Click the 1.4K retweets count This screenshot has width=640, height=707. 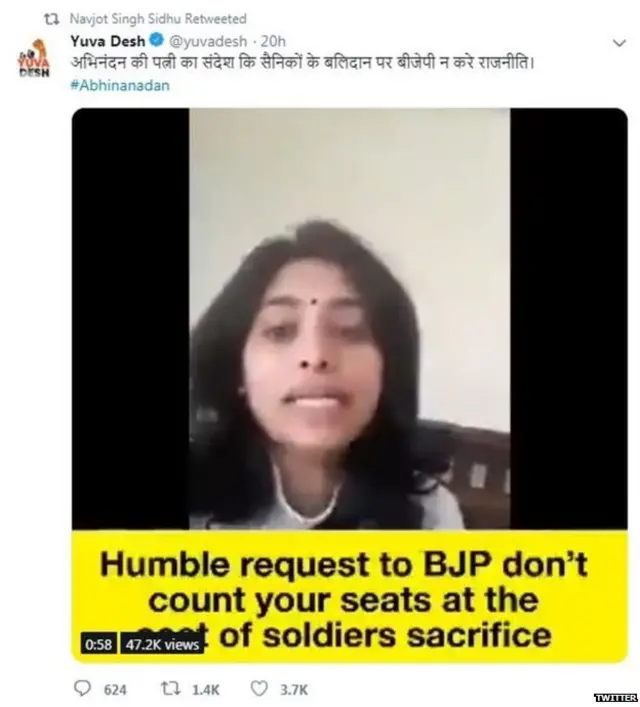click(206, 690)
